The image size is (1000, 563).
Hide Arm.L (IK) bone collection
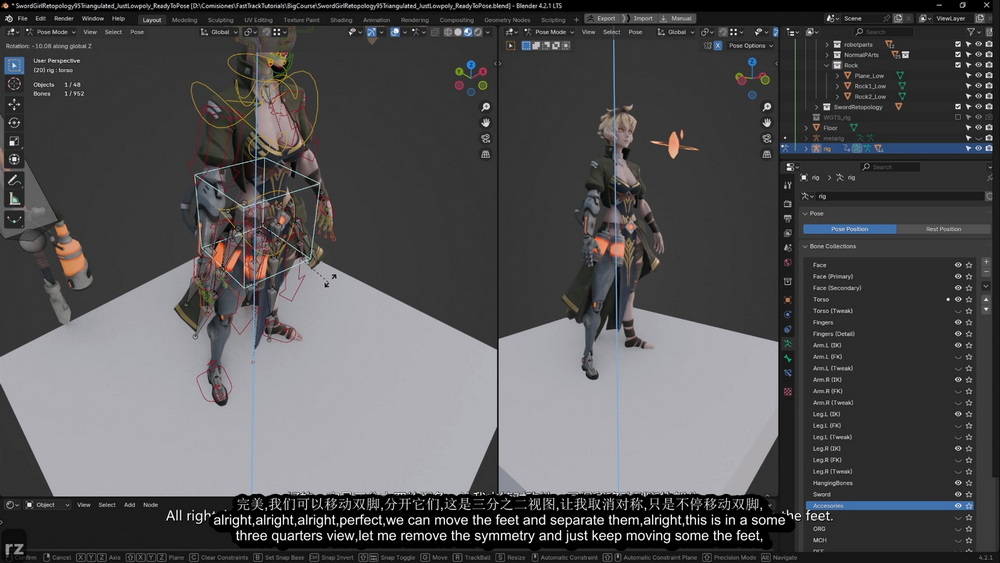[958, 345]
